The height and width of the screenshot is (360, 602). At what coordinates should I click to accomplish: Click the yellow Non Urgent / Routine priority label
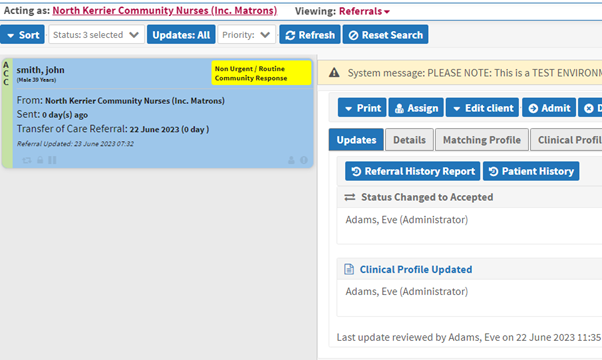click(261, 73)
